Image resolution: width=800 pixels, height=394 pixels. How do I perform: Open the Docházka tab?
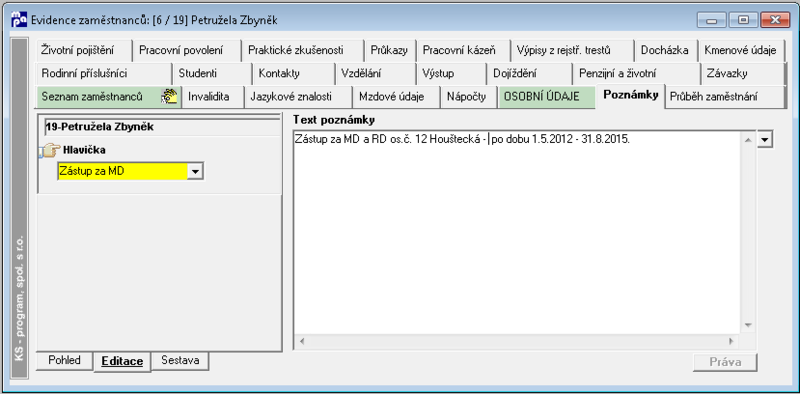(x=665, y=51)
